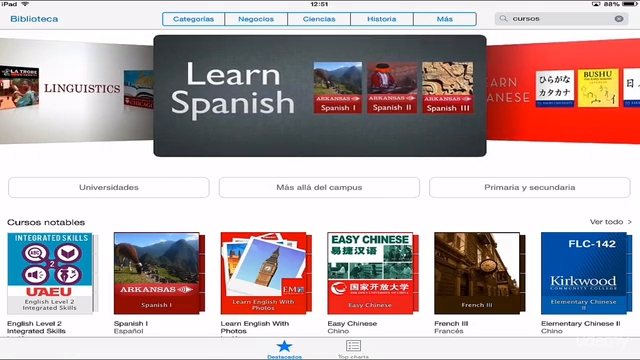Click the Easy Chinese title text
The image size is (640, 360).
pyautogui.click(x=352, y=323)
